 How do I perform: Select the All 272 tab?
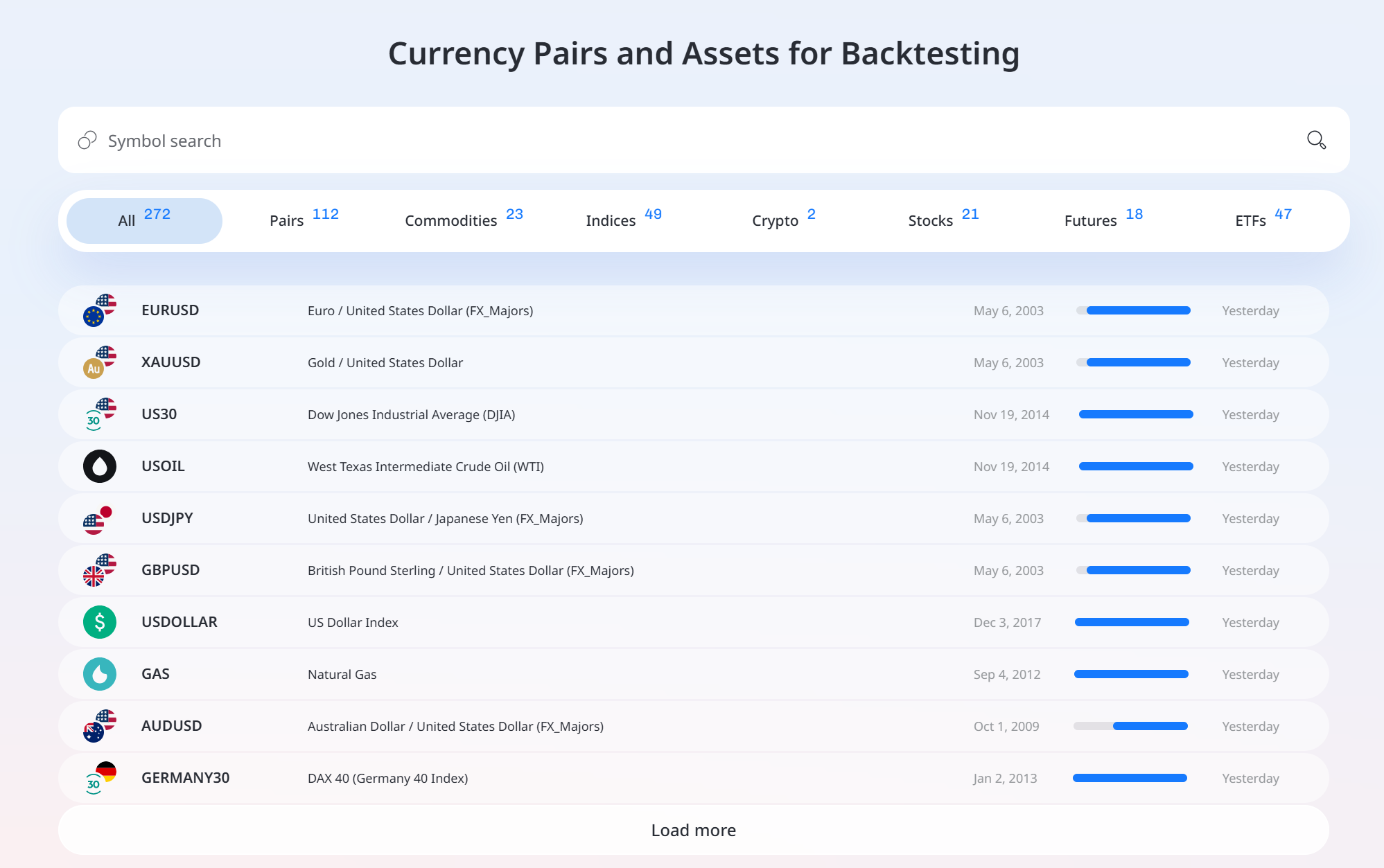pyautogui.click(x=144, y=220)
